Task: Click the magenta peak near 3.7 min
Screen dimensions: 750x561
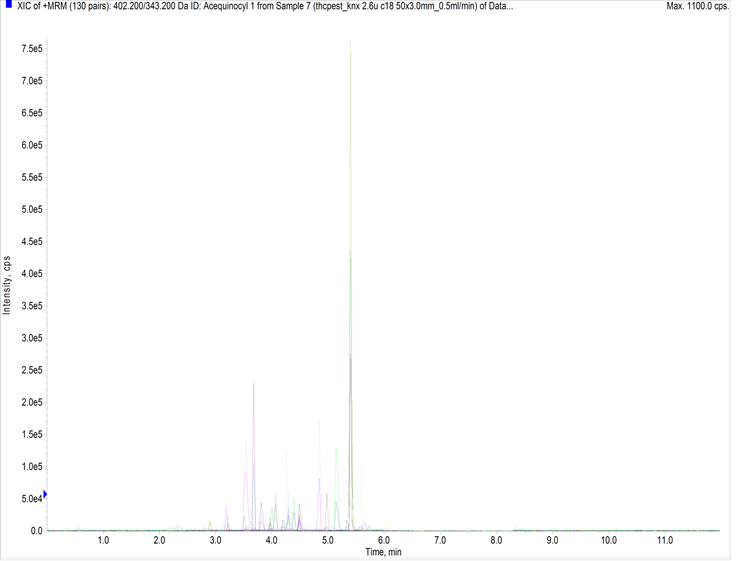Action: pos(254,455)
